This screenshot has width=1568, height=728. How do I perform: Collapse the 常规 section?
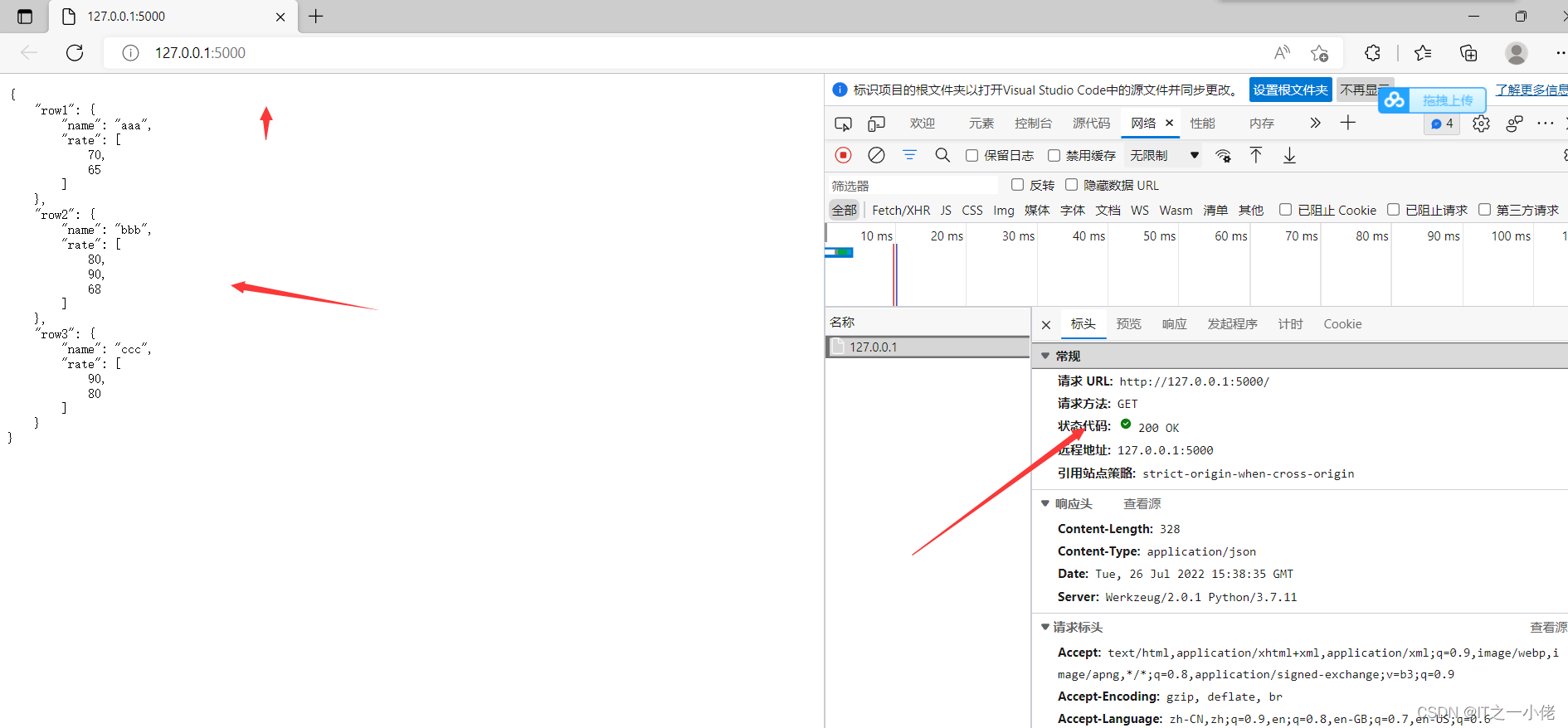[x=1045, y=356]
